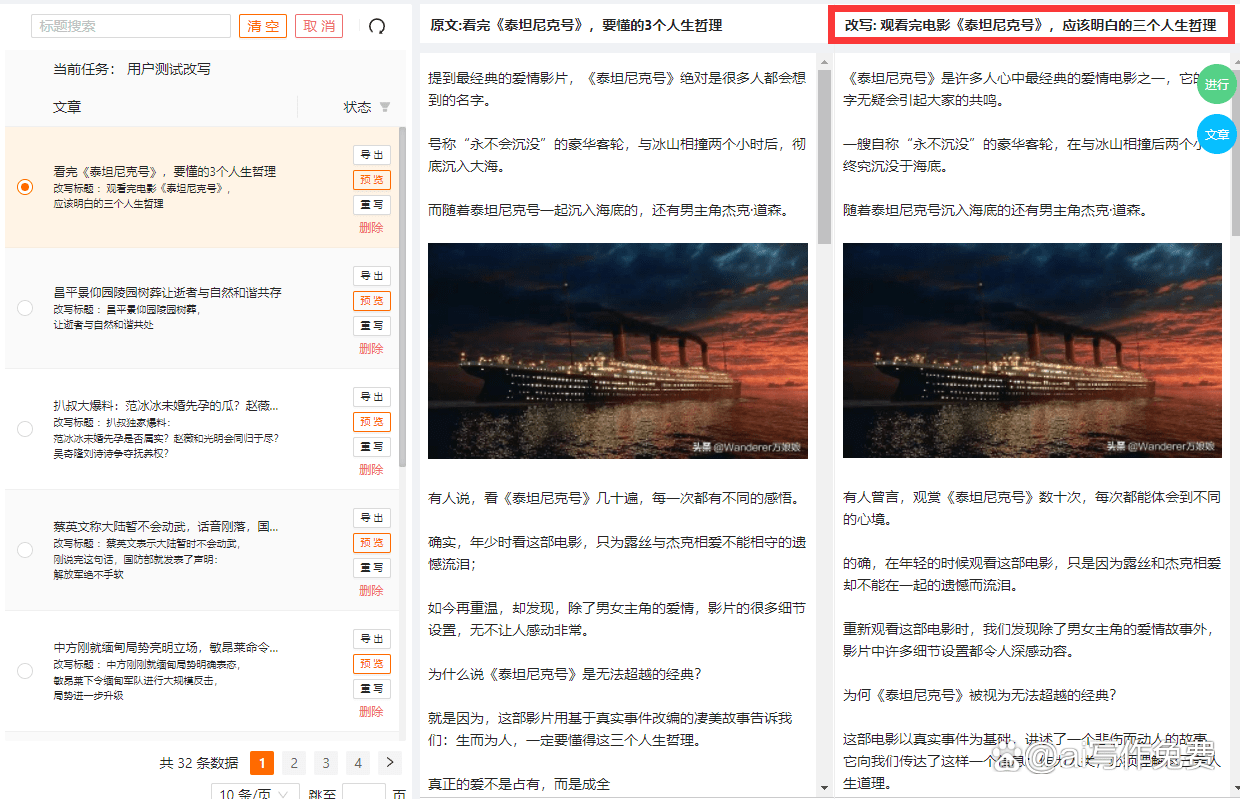The height and width of the screenshot is (799, 1240).
Task: Export the 泰坦尼克号 article via 导出
Action: (371, 154)
